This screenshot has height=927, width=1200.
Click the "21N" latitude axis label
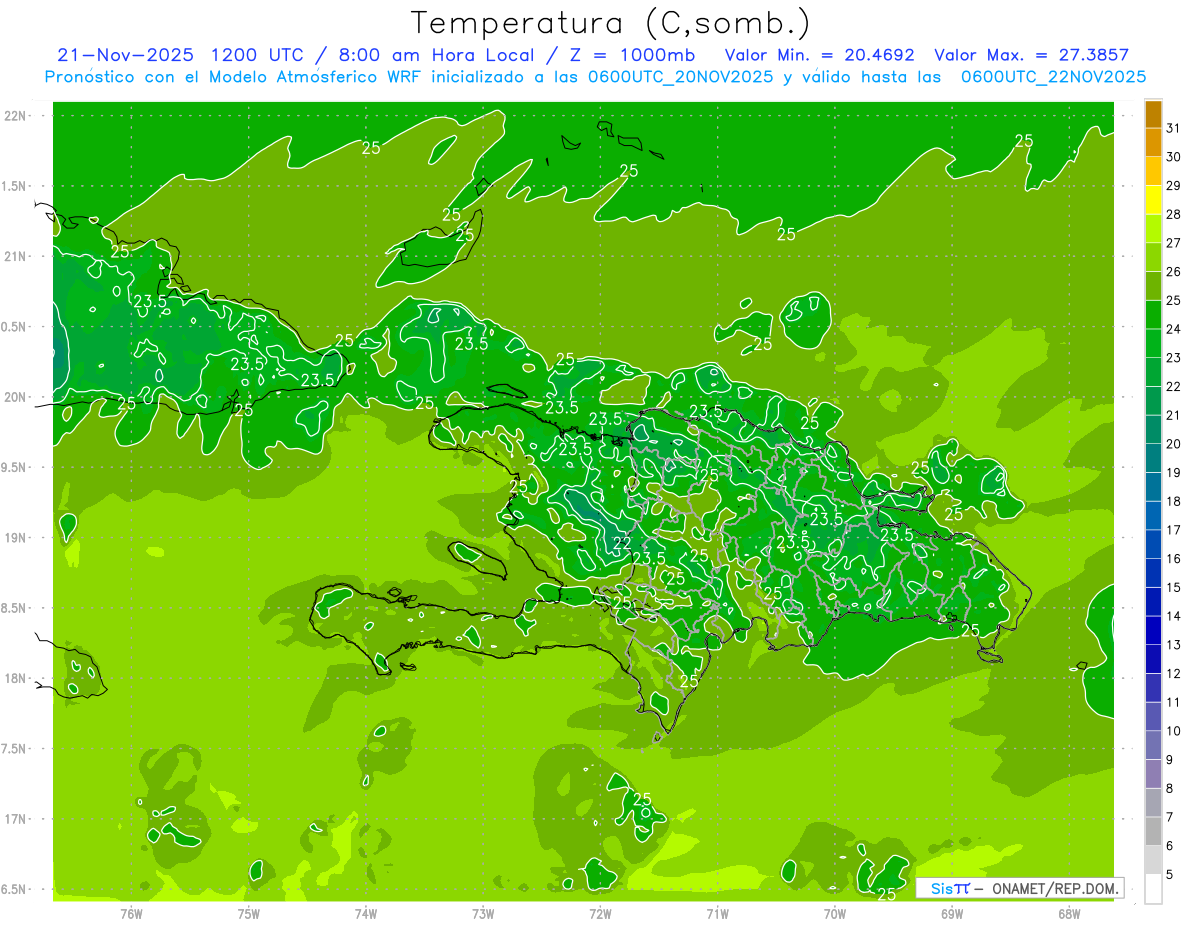pyautogui.click(x=16, y=256)
